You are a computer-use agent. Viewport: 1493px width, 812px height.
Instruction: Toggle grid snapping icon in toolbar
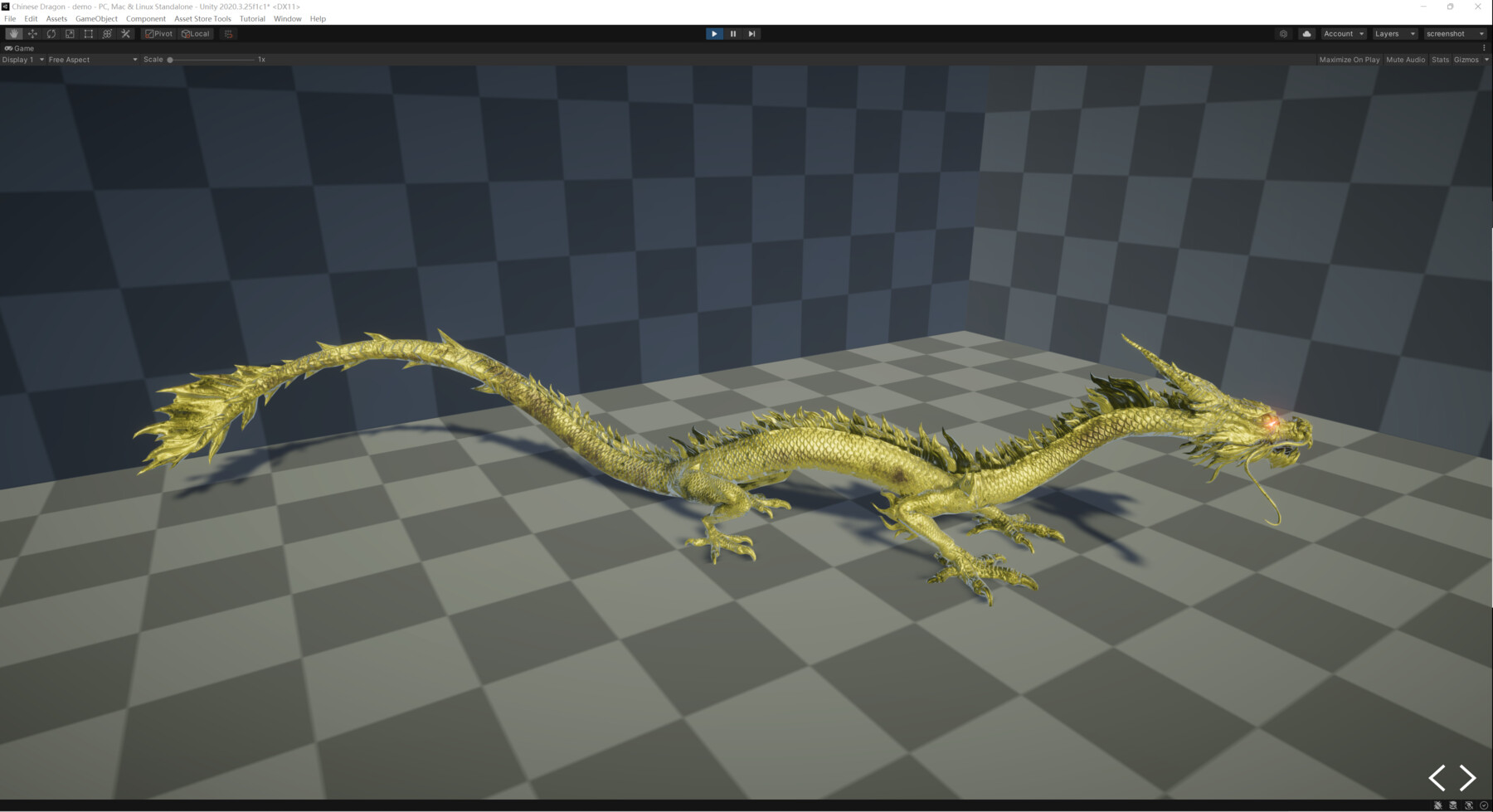[228, 34]
